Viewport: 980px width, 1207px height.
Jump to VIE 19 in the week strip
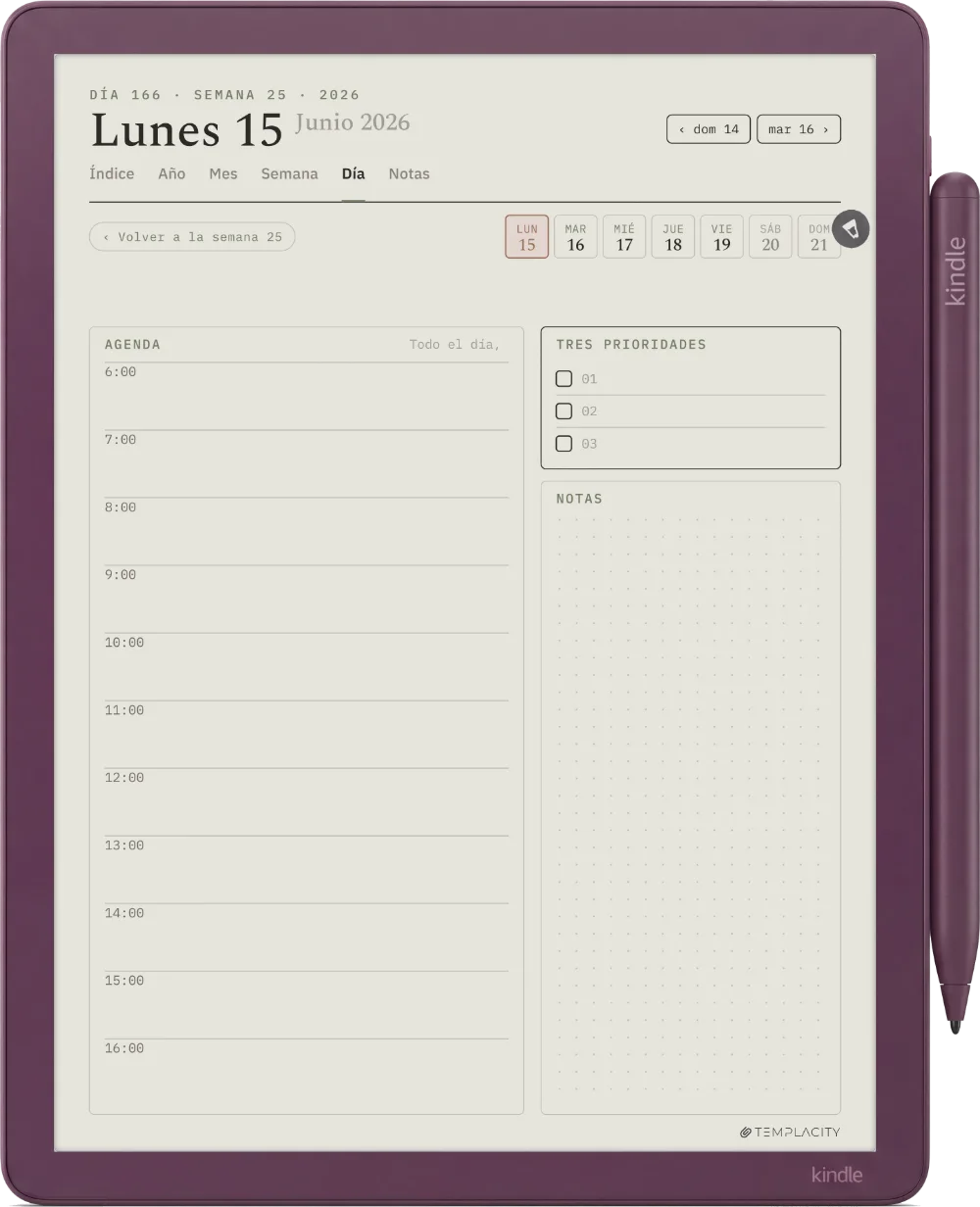point(722,237)
